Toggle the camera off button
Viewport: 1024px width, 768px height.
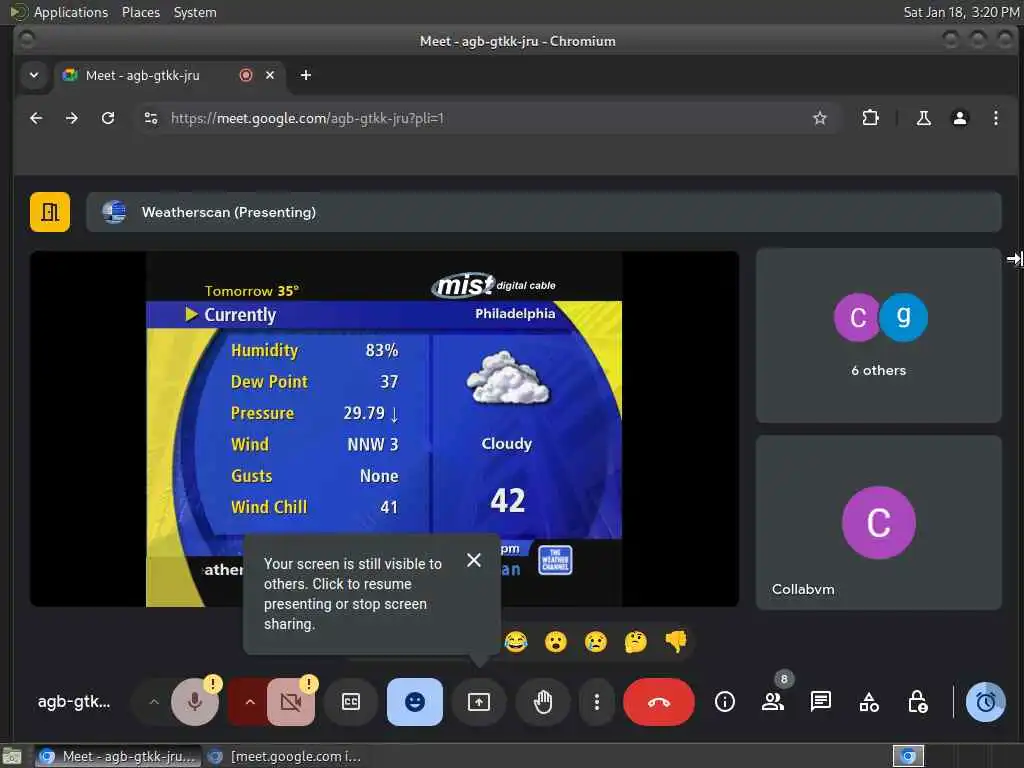291,702
